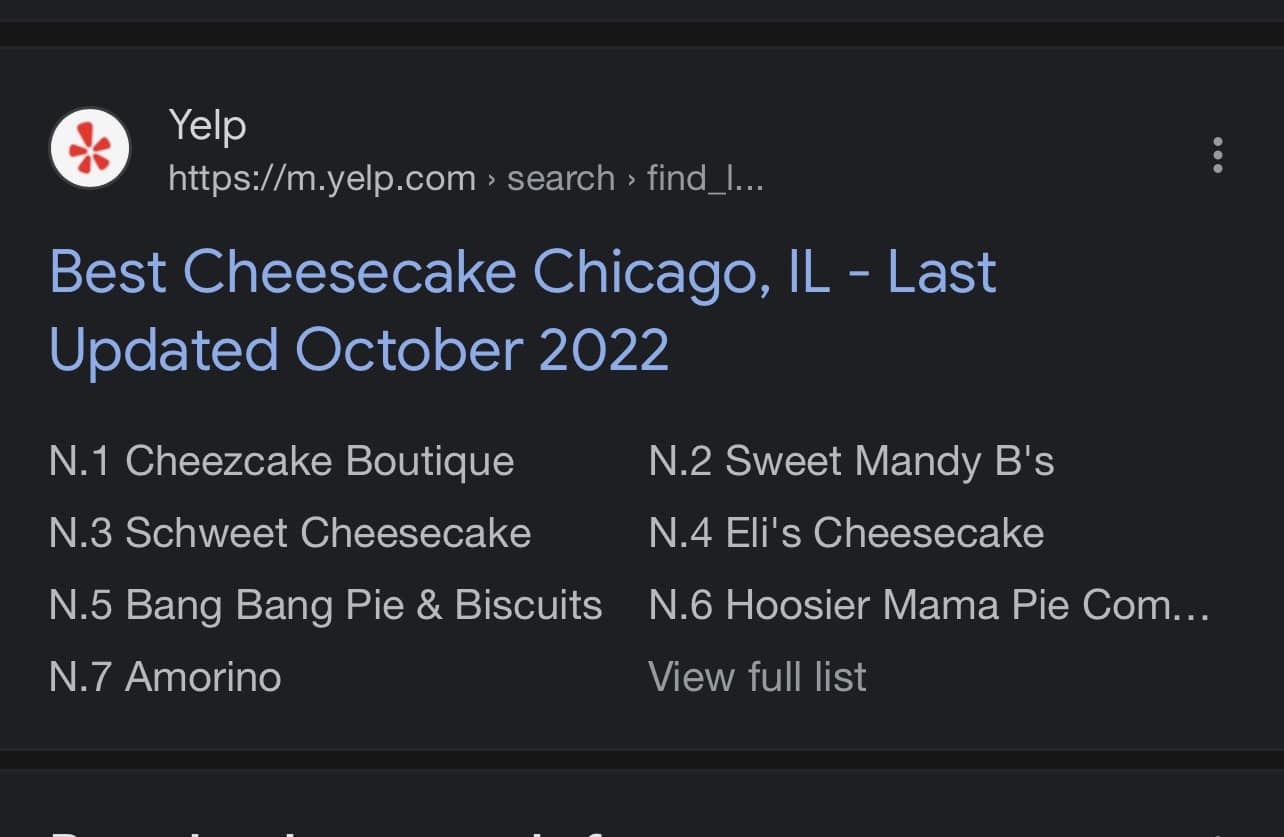
Task: Select N.3 Schweet Cheesecake
Action: [x=290, y=533]
